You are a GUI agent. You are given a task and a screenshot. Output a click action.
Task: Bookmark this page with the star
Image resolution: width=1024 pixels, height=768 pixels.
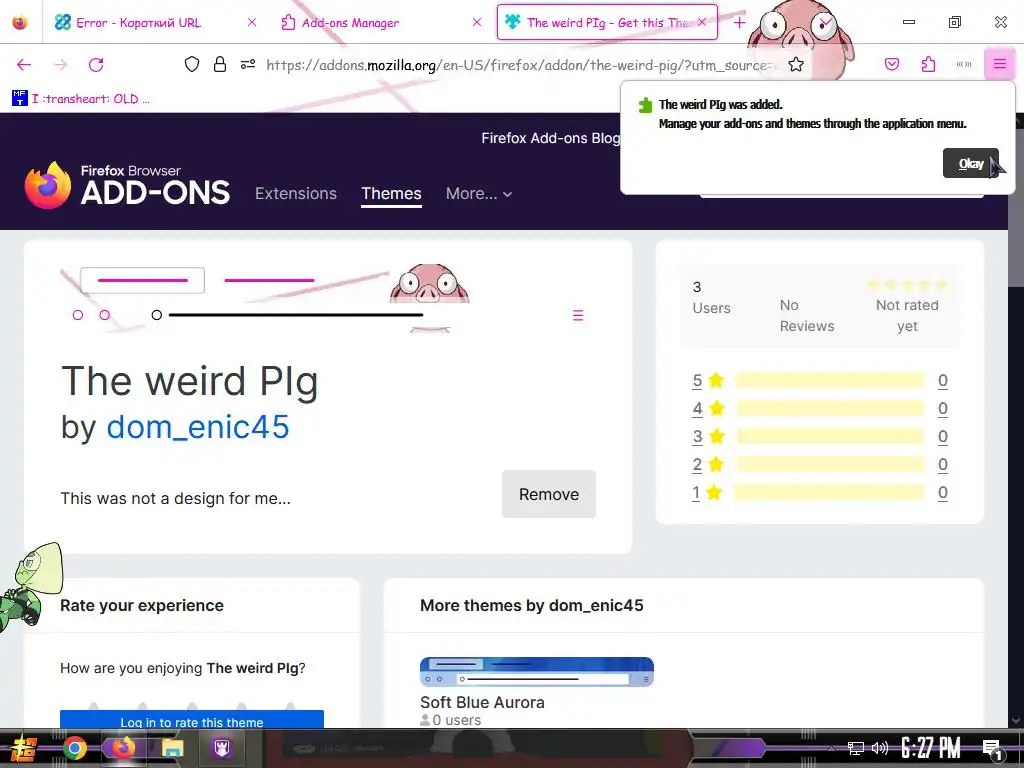pyautogui.click(x=795, y=64)
